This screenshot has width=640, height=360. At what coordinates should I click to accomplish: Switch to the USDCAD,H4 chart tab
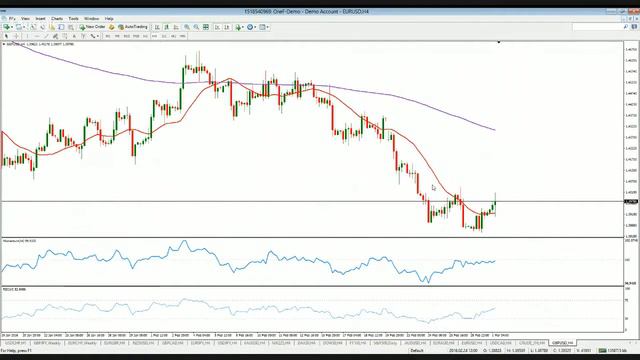tap(500, 343)
